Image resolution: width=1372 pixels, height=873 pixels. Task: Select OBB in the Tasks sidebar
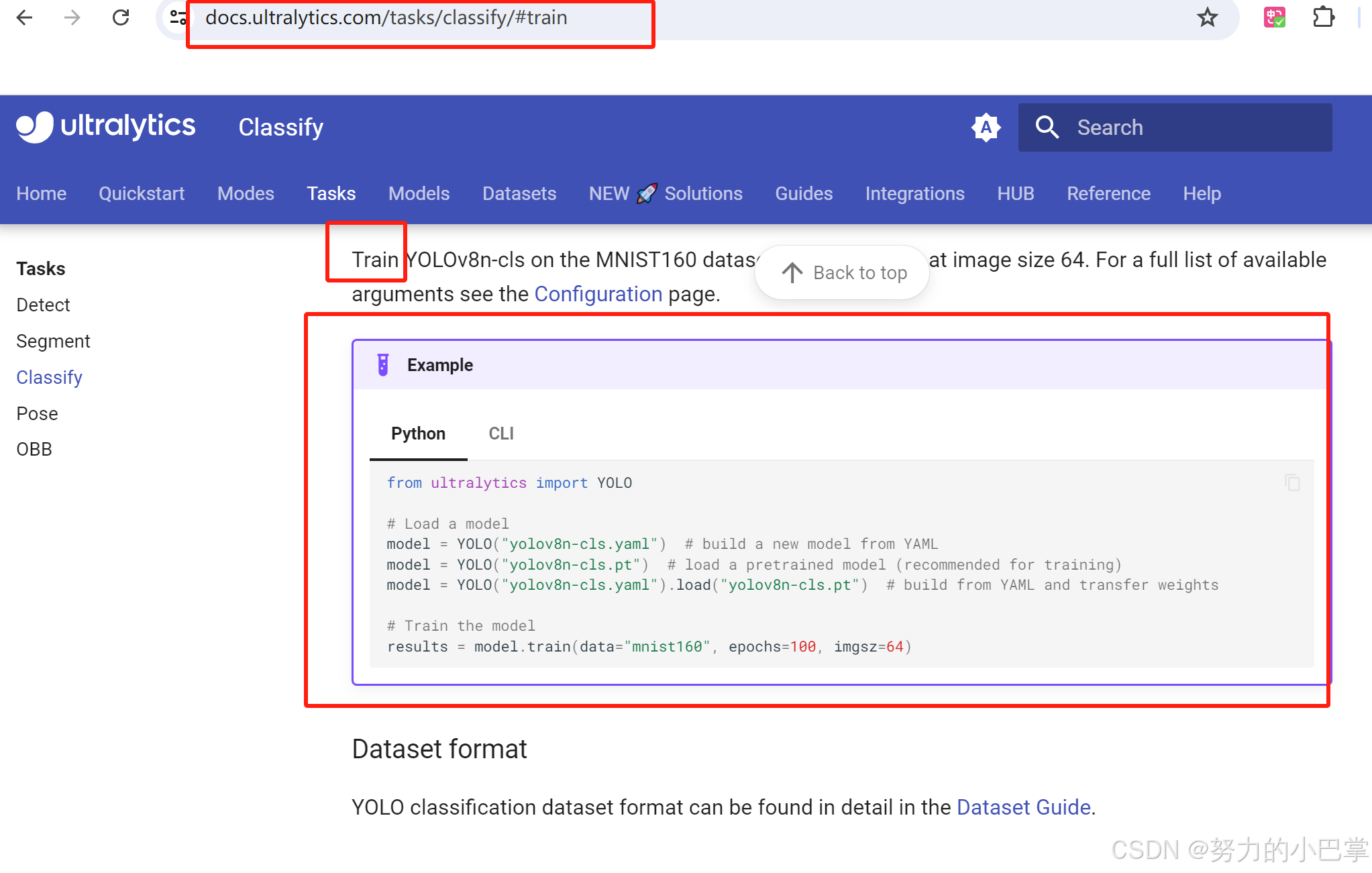tap(34, 450)
